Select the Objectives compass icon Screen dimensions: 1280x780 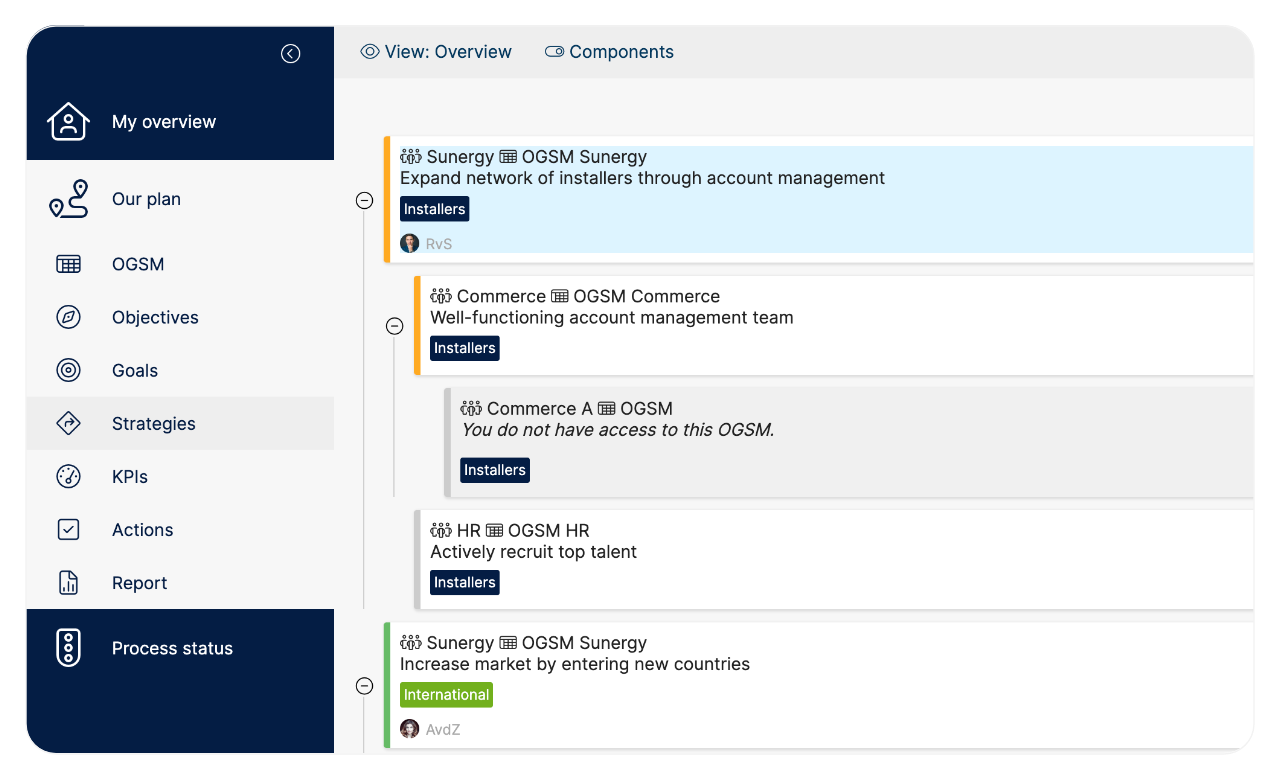(x=68, y=317)
